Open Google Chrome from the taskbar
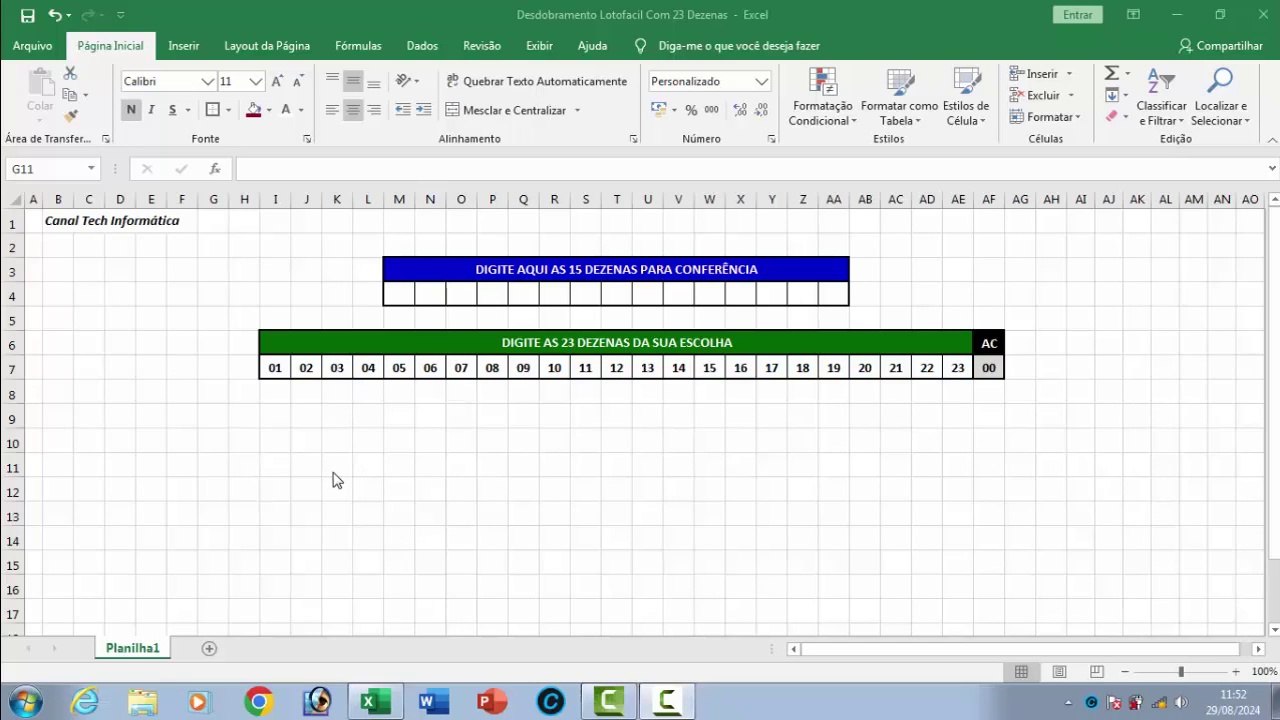 click(258, 702)
